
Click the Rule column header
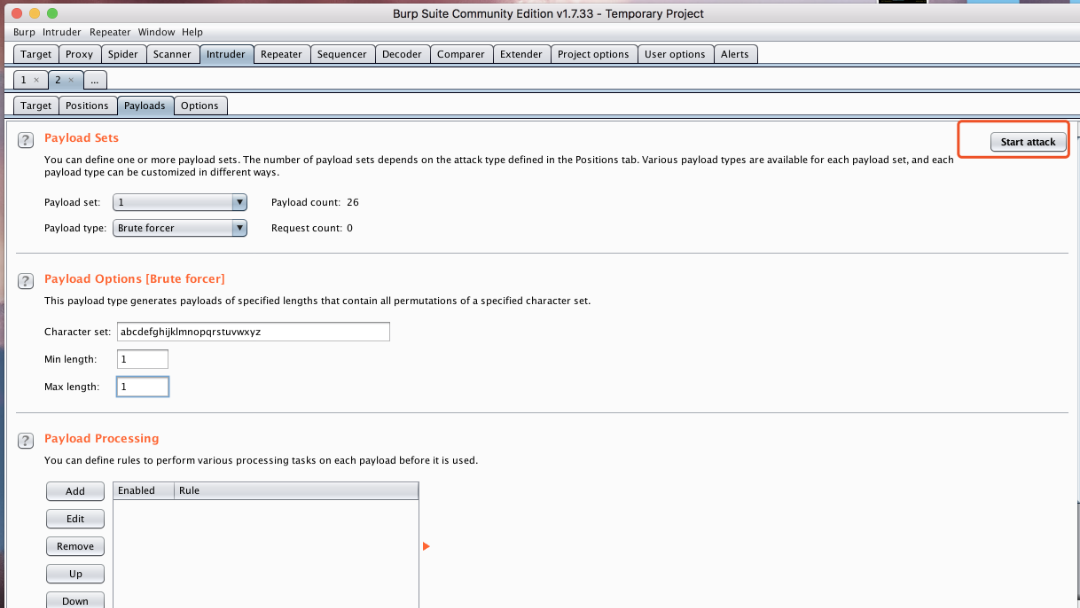[x=296, y=490]
